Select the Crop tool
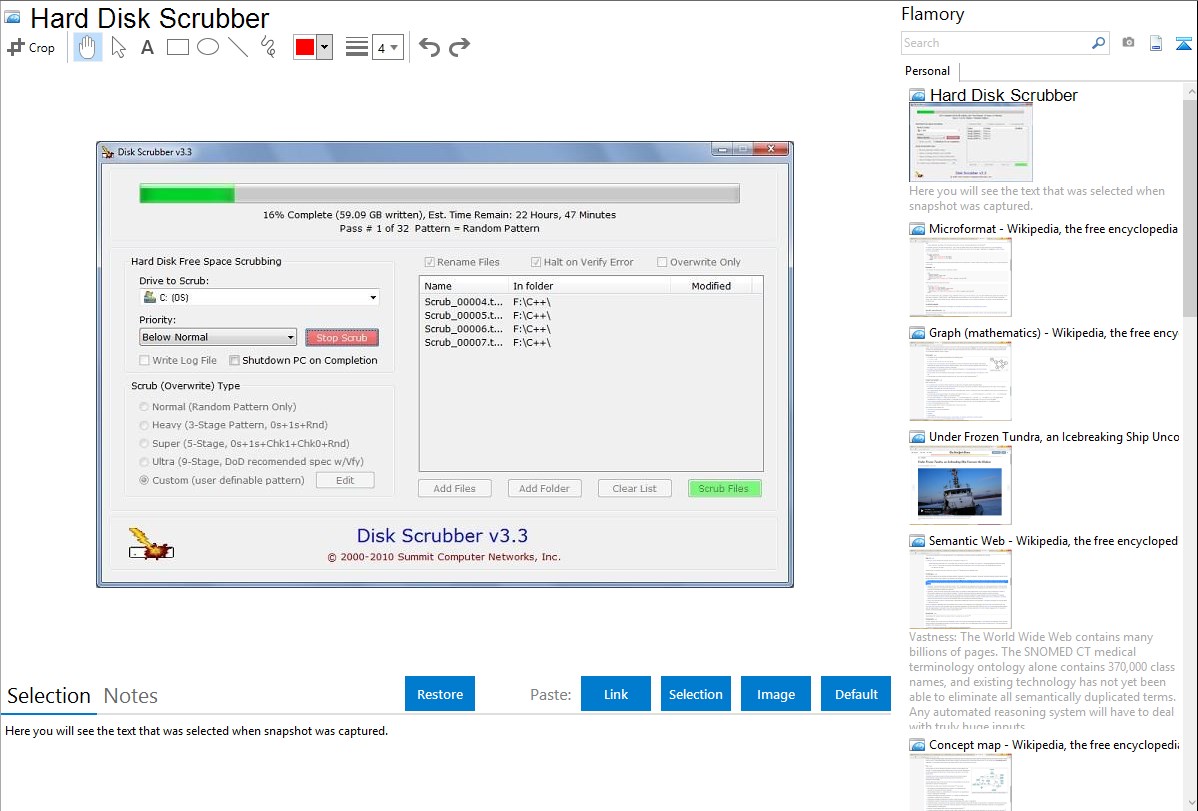This screenshot has width=1198, height=811. tap(31, 47)
